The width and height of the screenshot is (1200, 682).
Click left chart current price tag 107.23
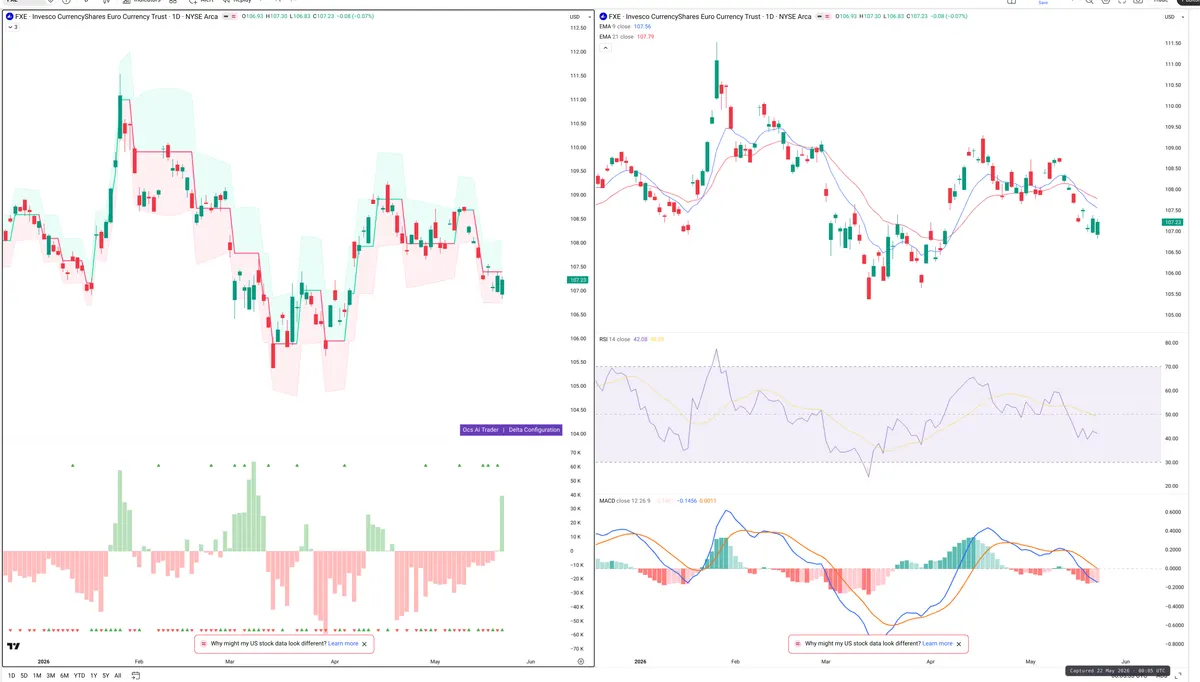point(578,280)
